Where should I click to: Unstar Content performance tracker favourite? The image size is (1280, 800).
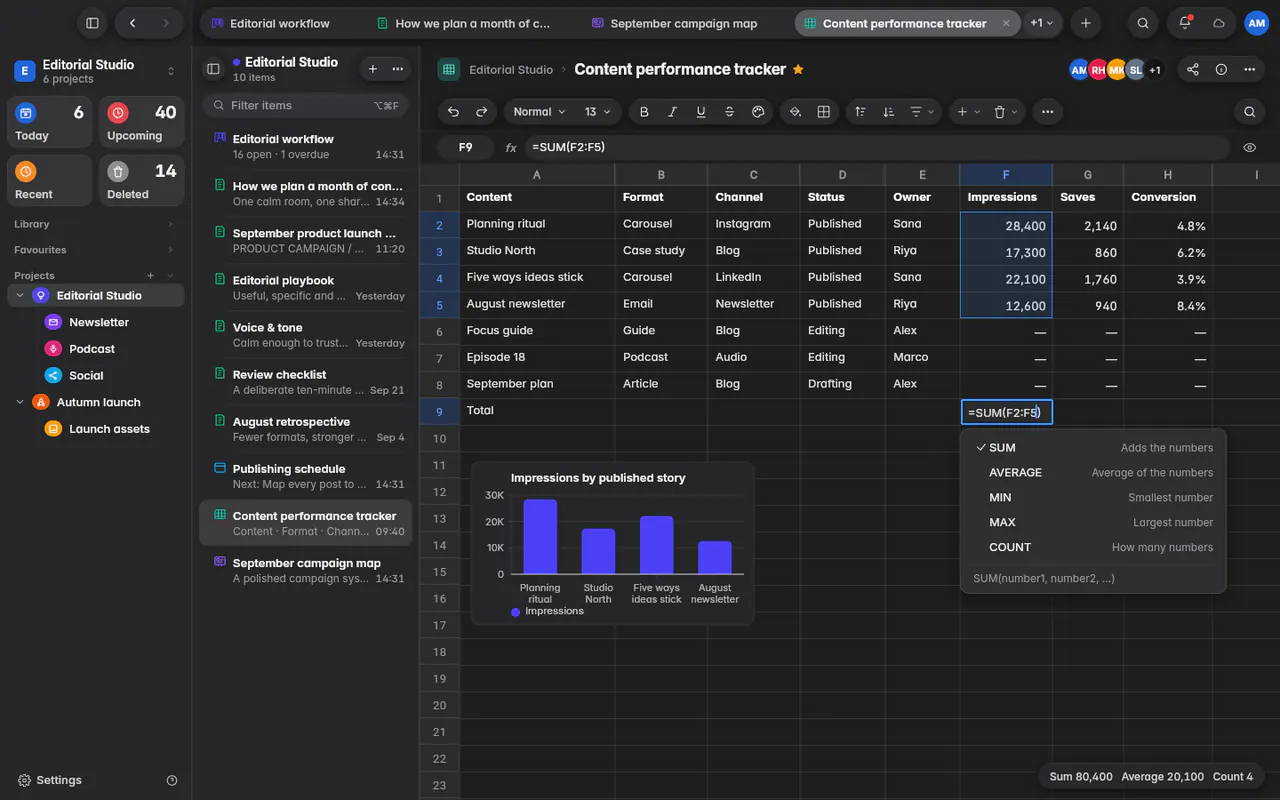click(798, 69)
